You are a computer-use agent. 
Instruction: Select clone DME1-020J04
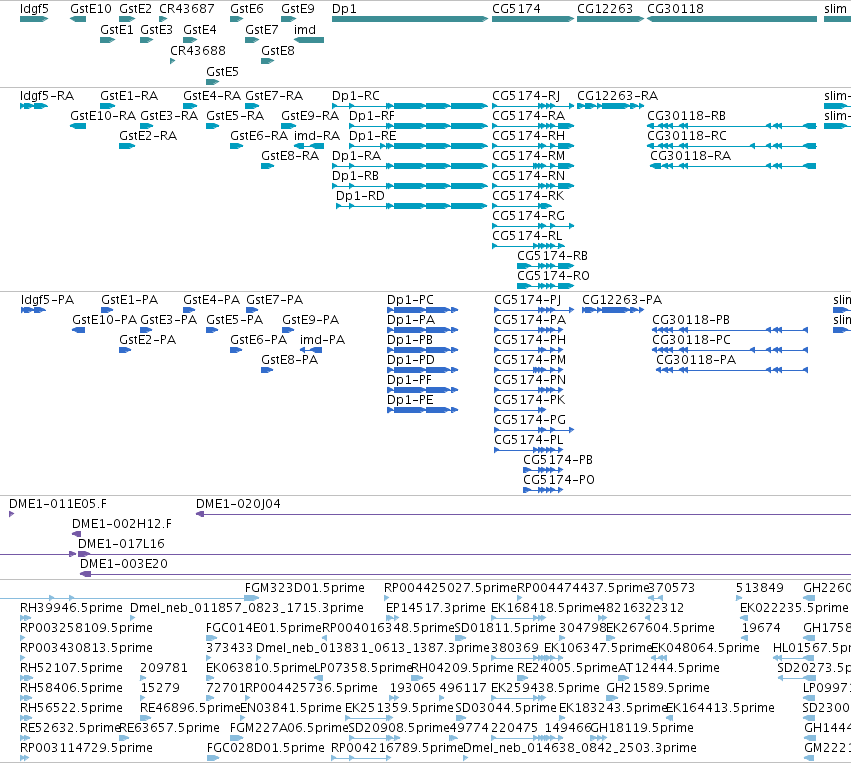(238, 504)
